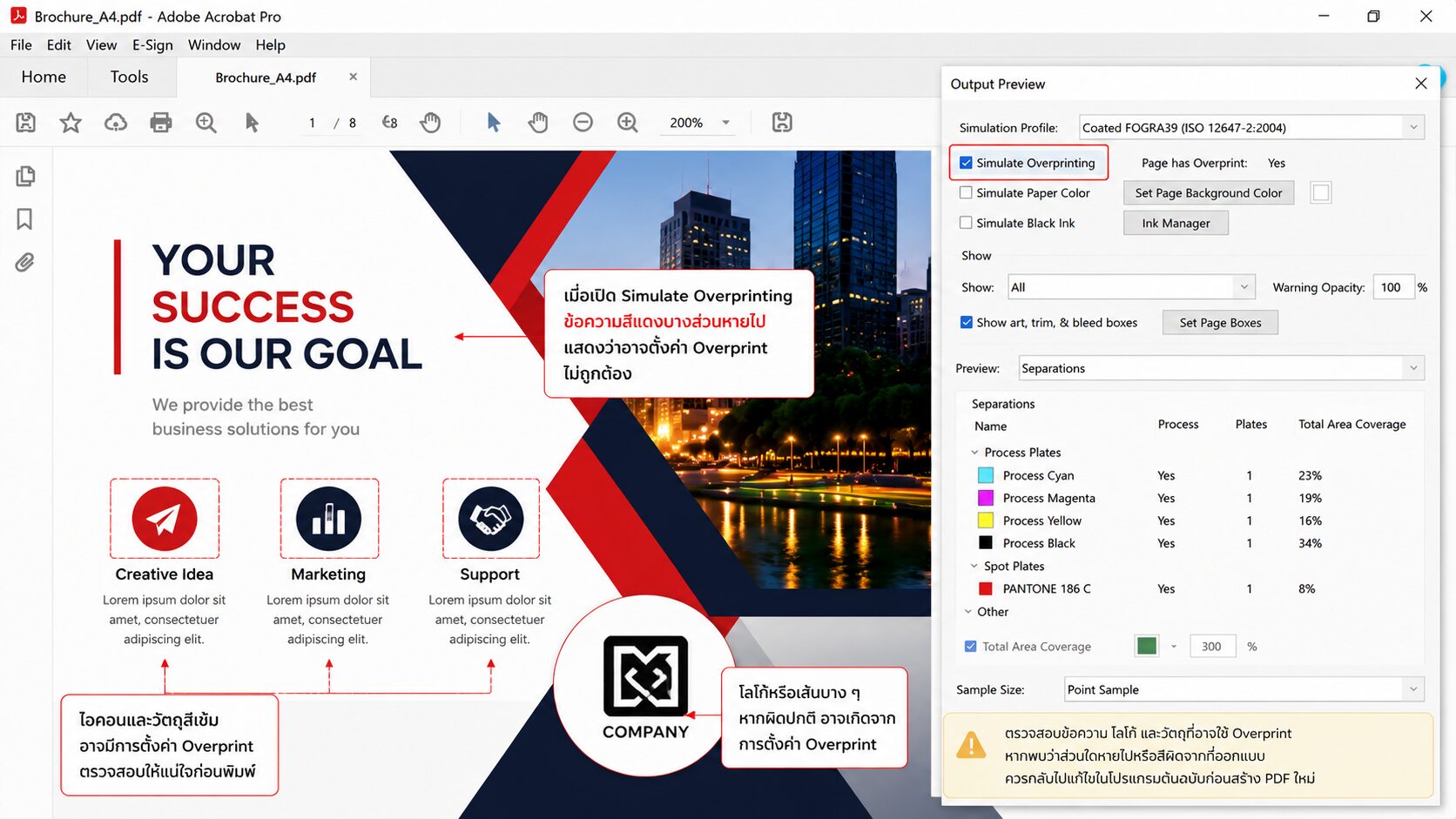Open the Page Thumbnails side panel

pyautogui.click(x=25, y=177)
